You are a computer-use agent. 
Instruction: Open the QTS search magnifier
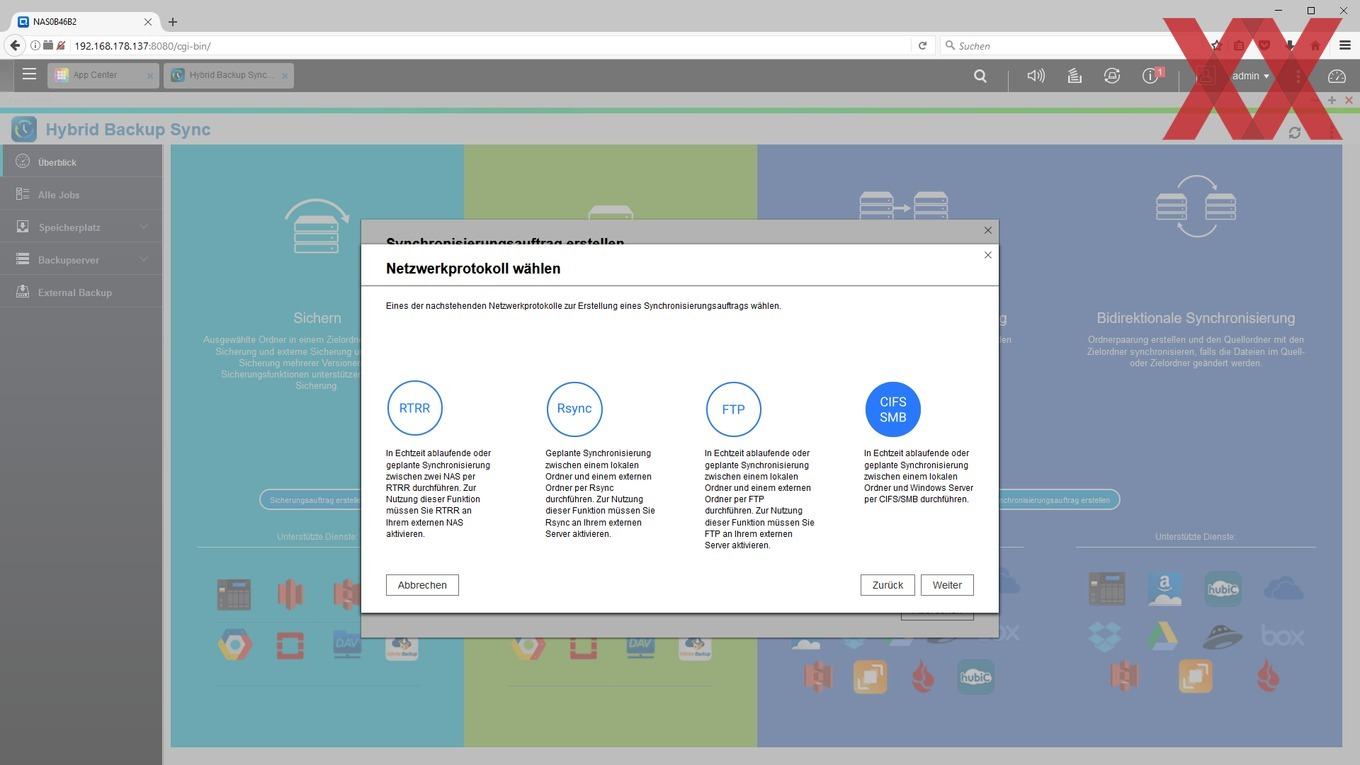980,76
